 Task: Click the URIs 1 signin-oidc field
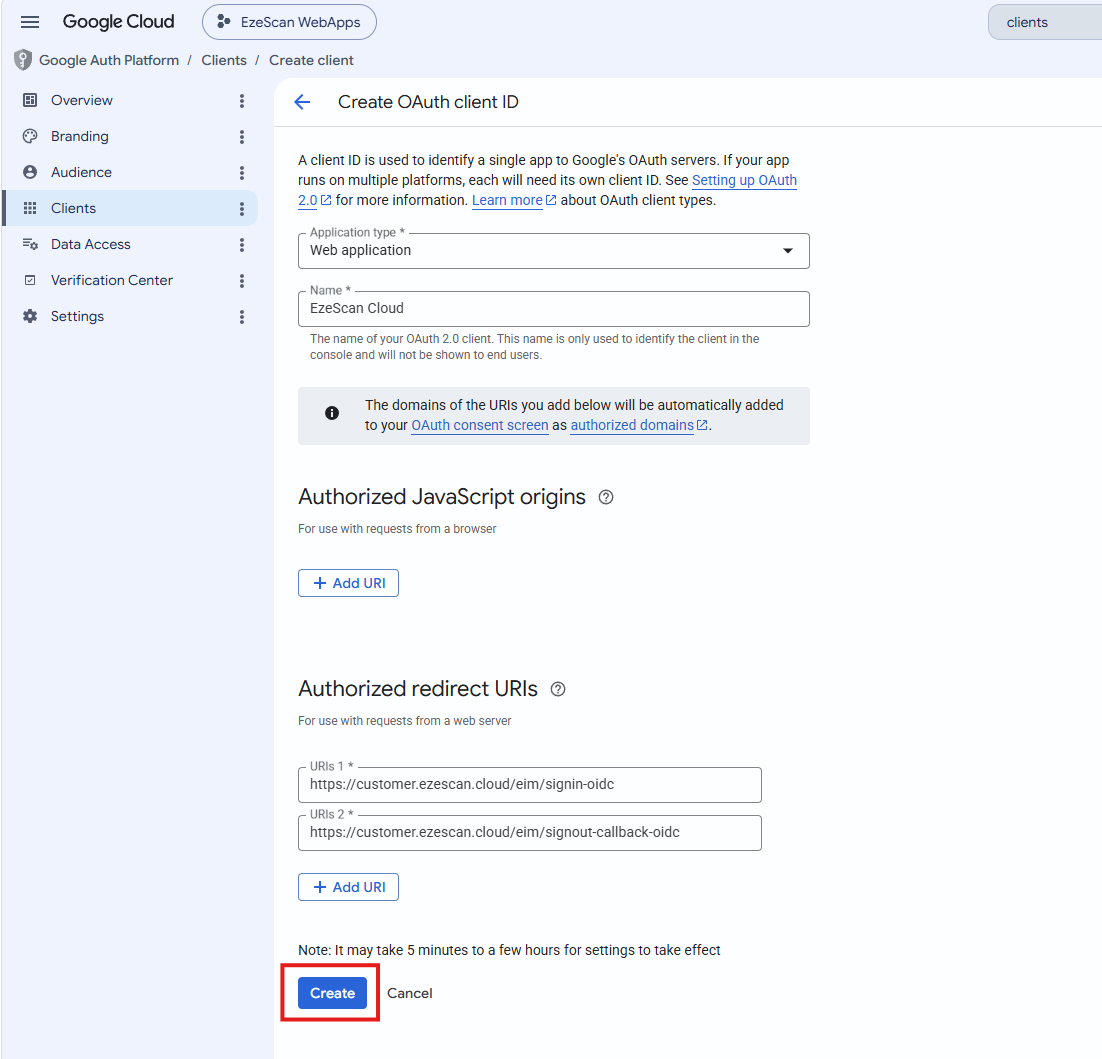pos(530,785)
